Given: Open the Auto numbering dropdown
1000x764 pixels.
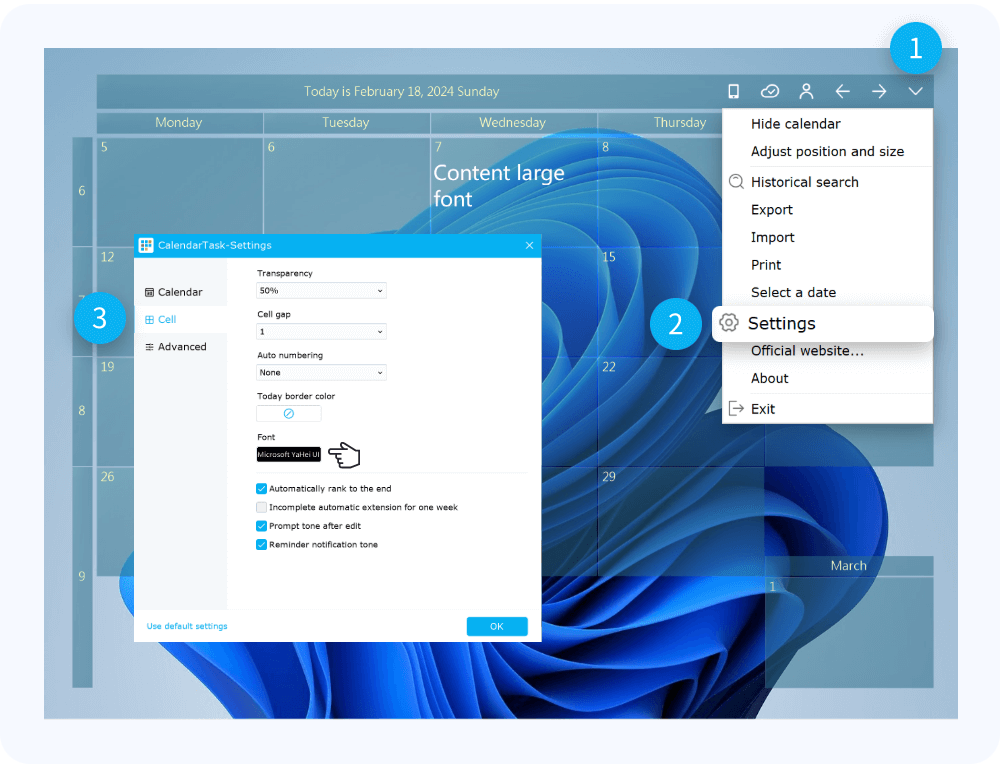Looking at the screenshot, I should click(321, 373).
